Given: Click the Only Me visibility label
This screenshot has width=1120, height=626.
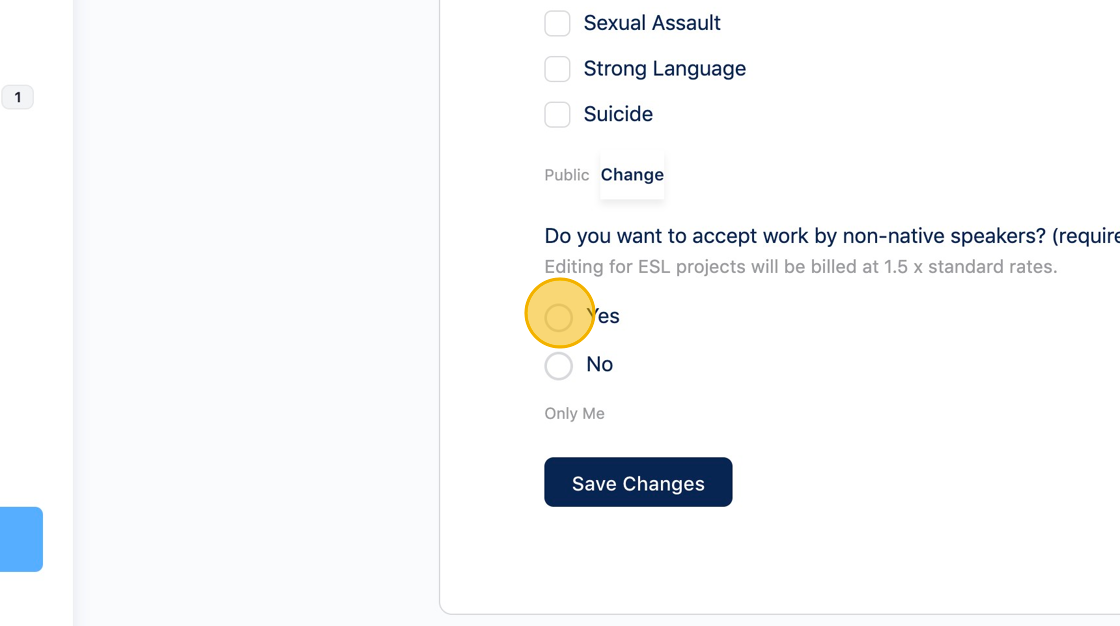Looking at the screenshot, I should 574,413.
